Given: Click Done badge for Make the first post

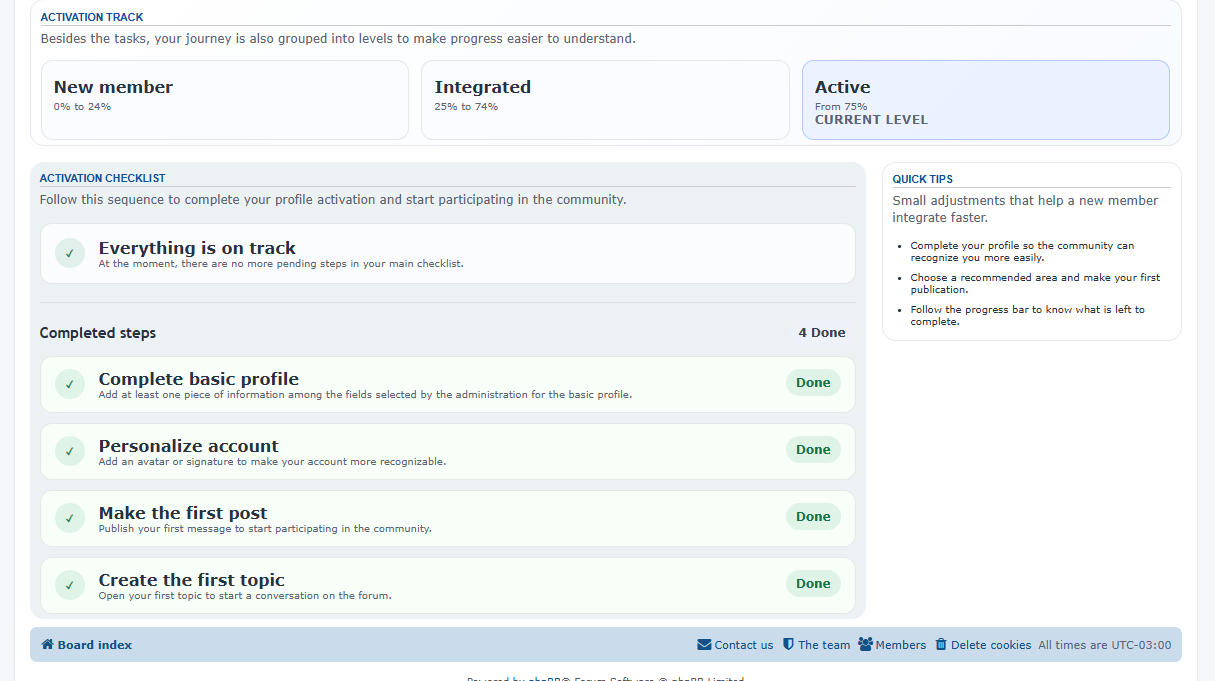Looking at the screenshot, I should (813, 517).
